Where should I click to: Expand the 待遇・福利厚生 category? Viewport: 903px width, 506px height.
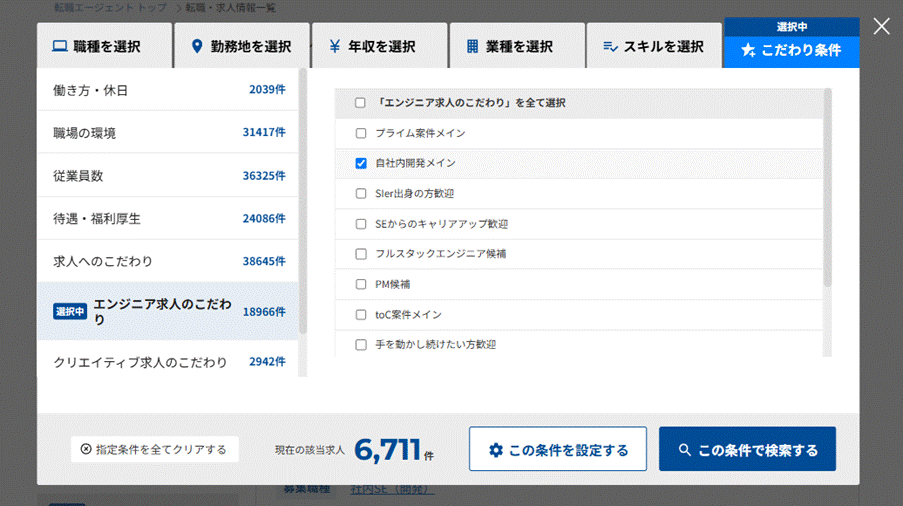(168, 218)
